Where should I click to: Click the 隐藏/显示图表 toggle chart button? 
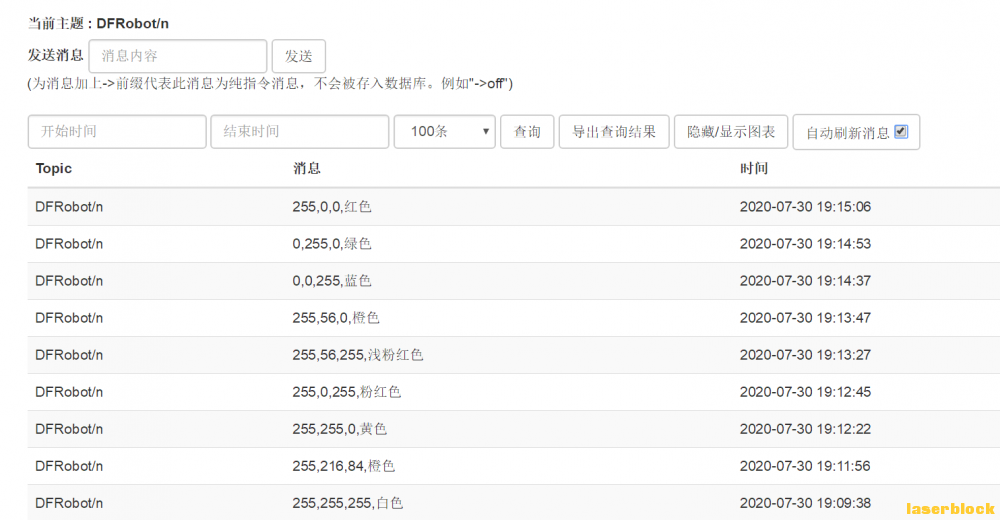pyautogui.click(x=731, y=131)
